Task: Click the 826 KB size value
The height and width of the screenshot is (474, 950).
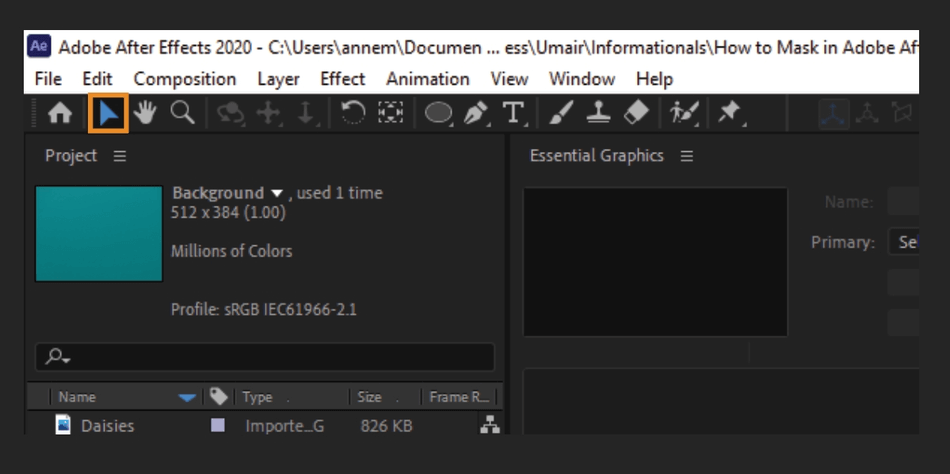Action: click(387, 426)
